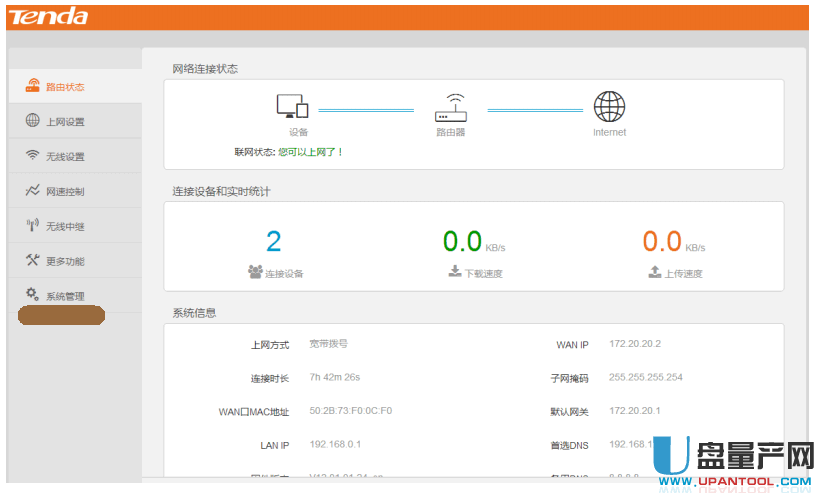This screenshot has height=498, width=827.
Task: Click the download speed 0.0 value
Action: 462,241
